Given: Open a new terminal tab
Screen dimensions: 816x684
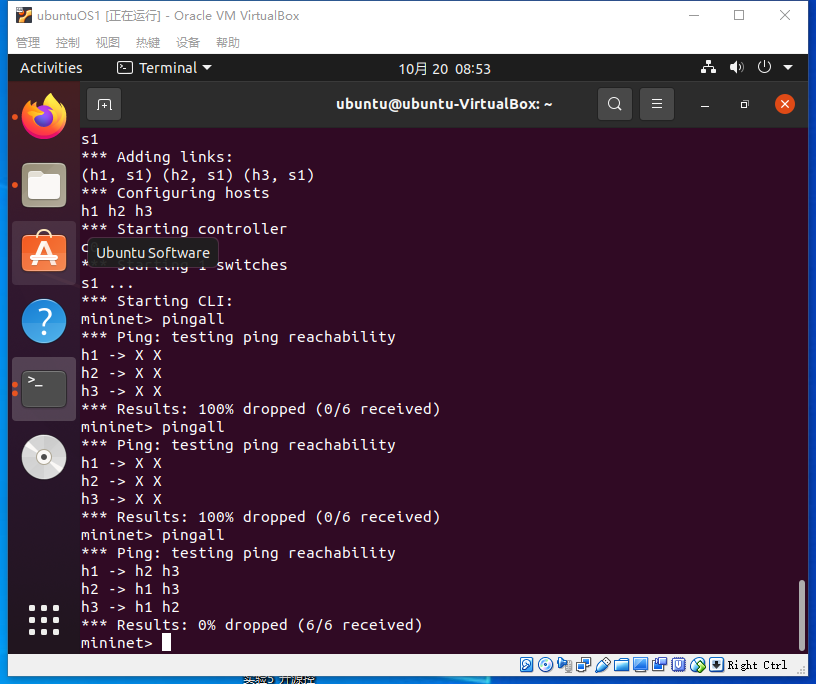Looking at the screenshot, I should click(104, 105).
